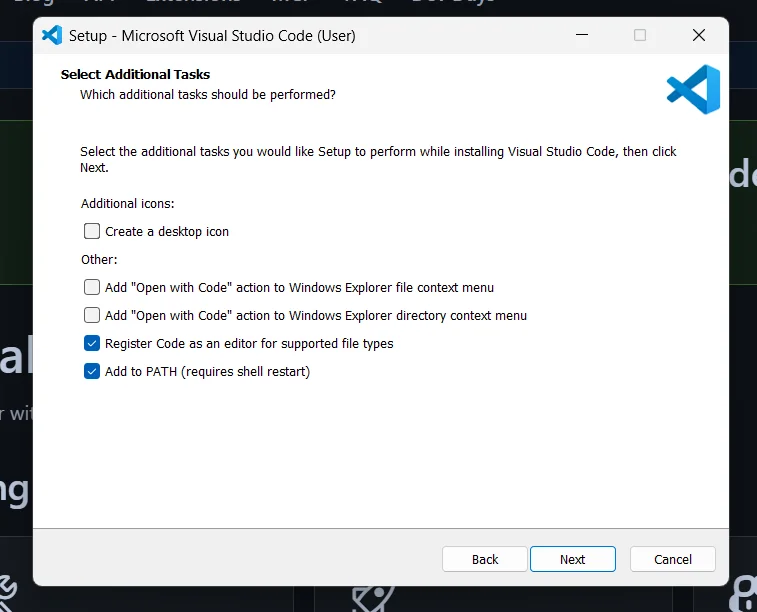Click "Which additional tasks should be performed?" text
This screenshot has width=757, height=612.
coord(208,95)
